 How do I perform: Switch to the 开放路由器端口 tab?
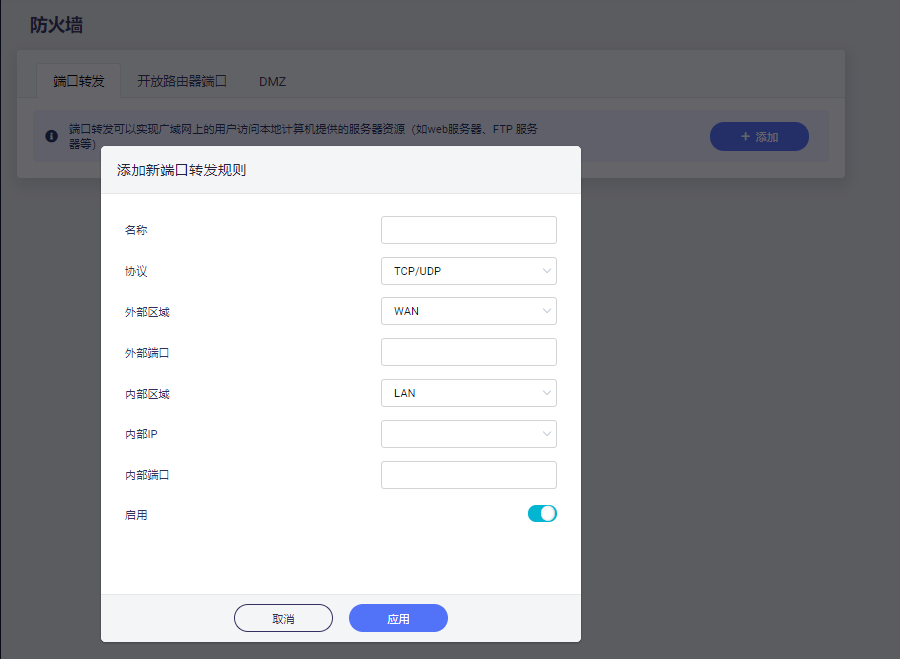point(183,82)
